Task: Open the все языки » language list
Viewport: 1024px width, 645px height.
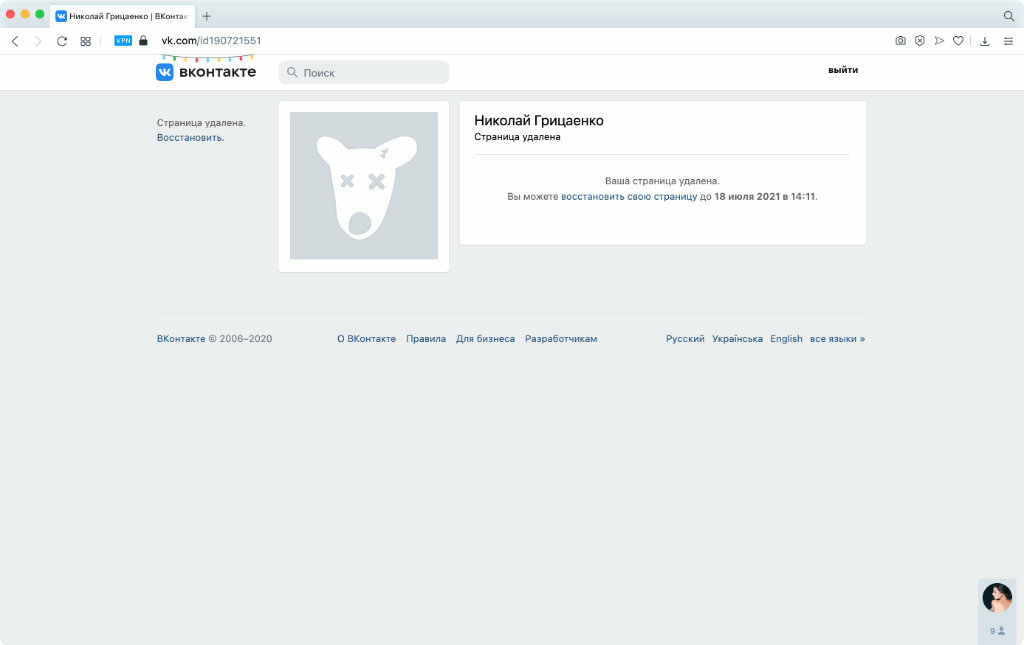Action: 837,339
